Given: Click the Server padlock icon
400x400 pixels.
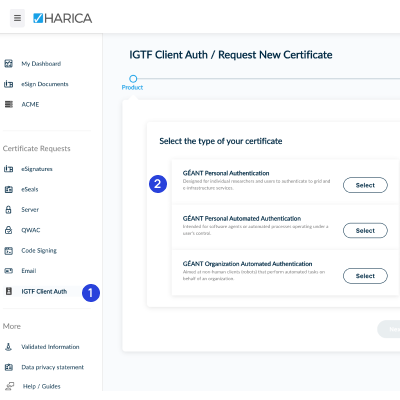Looking at the screenshot, I should (9, 210).
